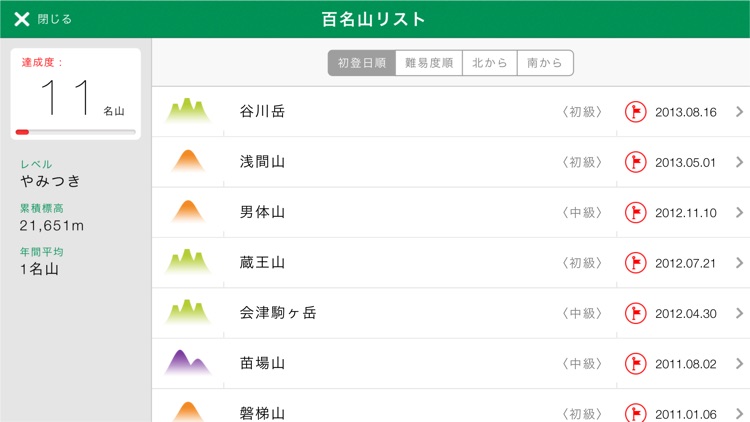
Task: Select the 難易度順 sort tab
Action: pos(429,63)
